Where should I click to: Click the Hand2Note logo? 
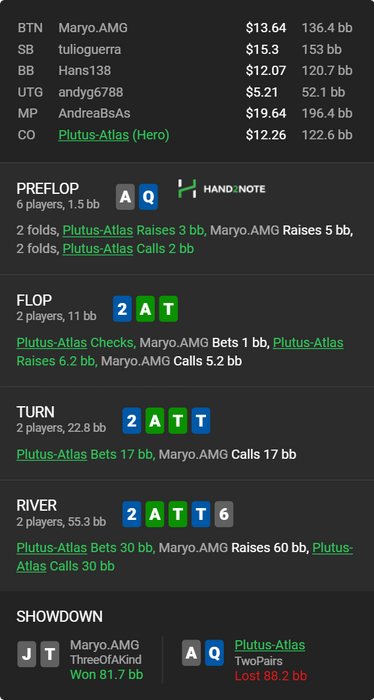[221, 188]
